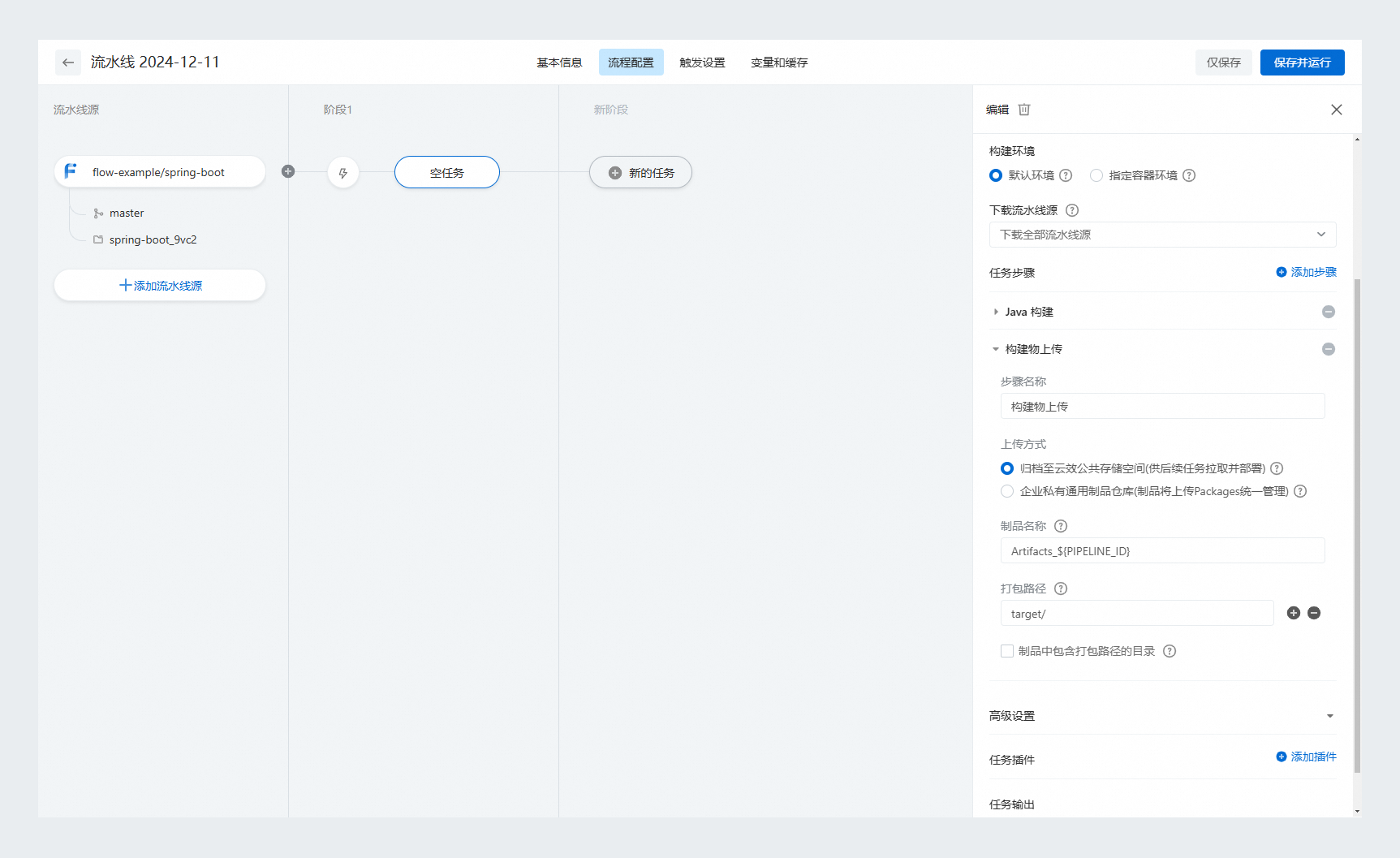The height and width of the screenshot is (858, 1400).
Task: Click the 打包路径 target/ input field
Action: (1137, 613)
